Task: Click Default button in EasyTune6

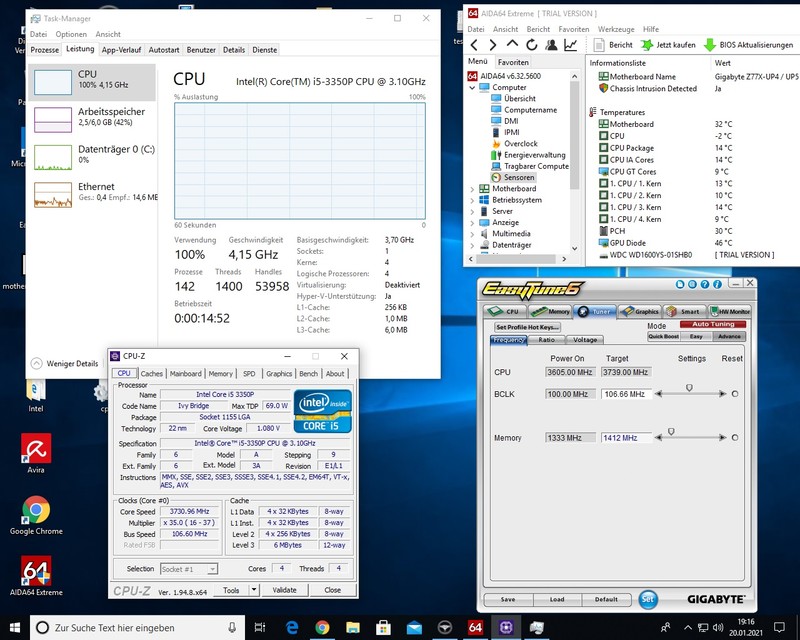Action: [x=606, y=599]
